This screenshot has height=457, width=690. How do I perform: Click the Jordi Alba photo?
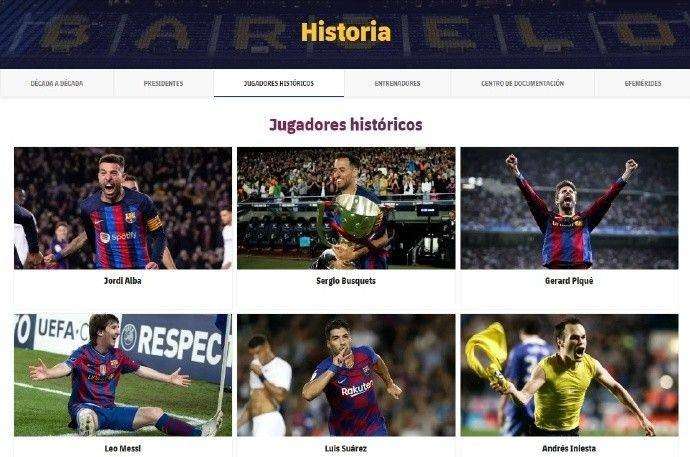coord(123,208)
